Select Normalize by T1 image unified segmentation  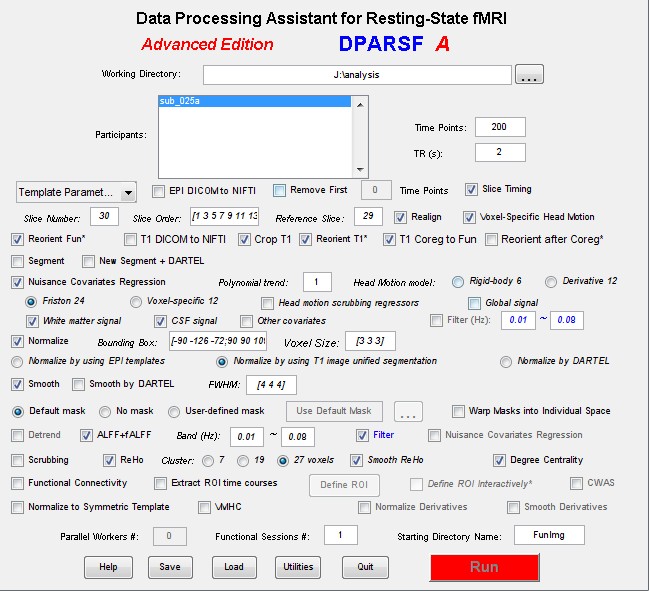click(222, 362)
